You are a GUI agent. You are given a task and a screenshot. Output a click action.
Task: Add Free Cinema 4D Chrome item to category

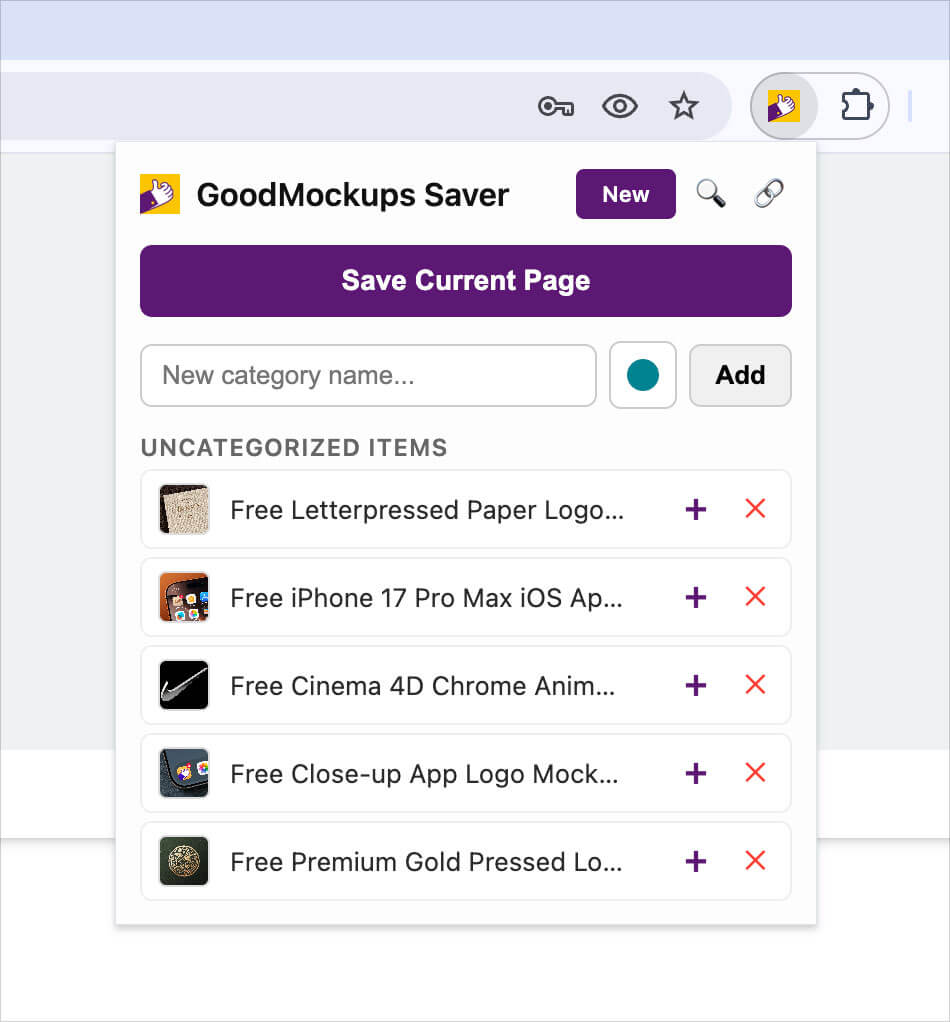coord(696,685)
